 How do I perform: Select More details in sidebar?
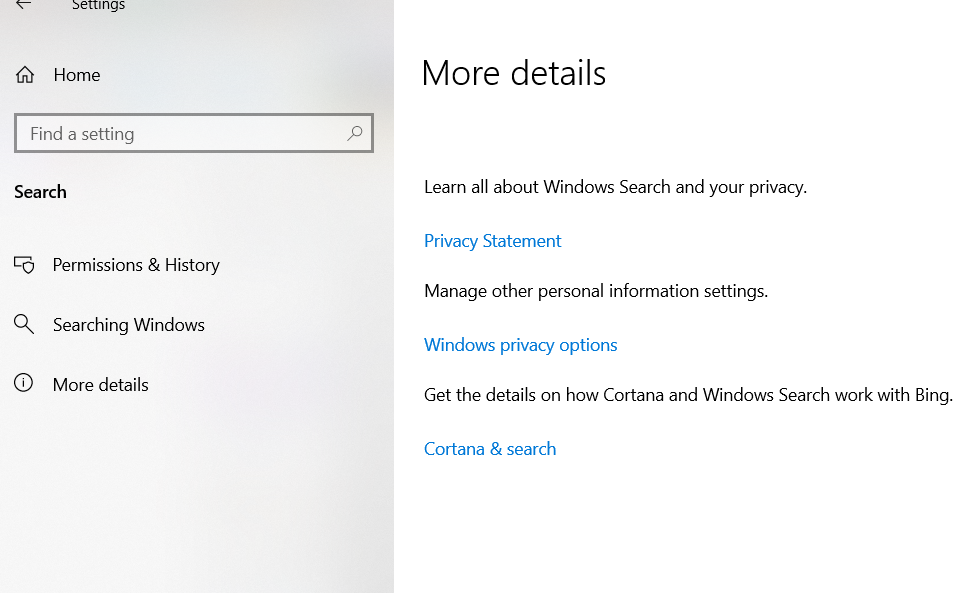(x=101, y=385)
